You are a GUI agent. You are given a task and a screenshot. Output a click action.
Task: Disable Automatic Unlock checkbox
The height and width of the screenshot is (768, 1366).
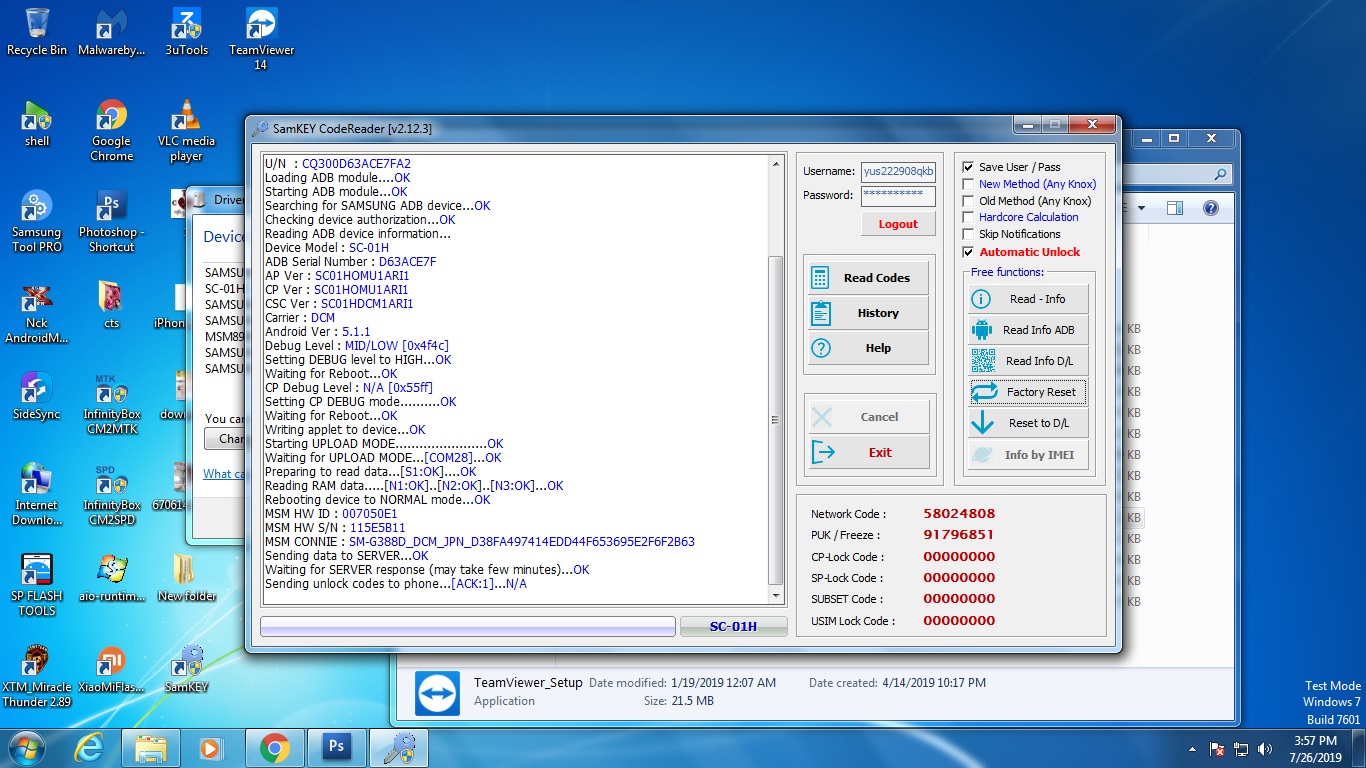[968, 252]
